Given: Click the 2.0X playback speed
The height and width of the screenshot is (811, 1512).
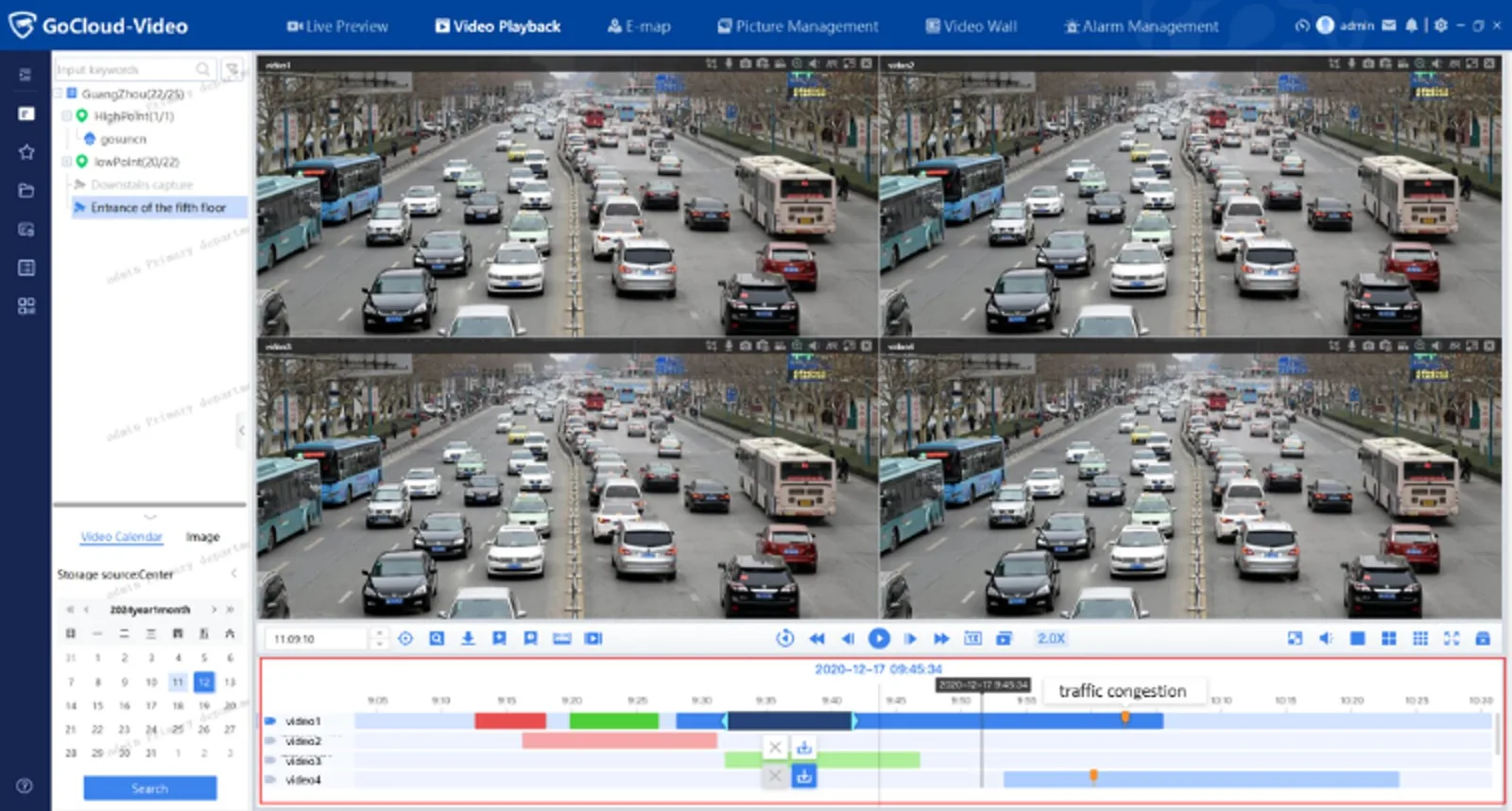Looking at the screenshot, I should click(x=1051, y=639).
